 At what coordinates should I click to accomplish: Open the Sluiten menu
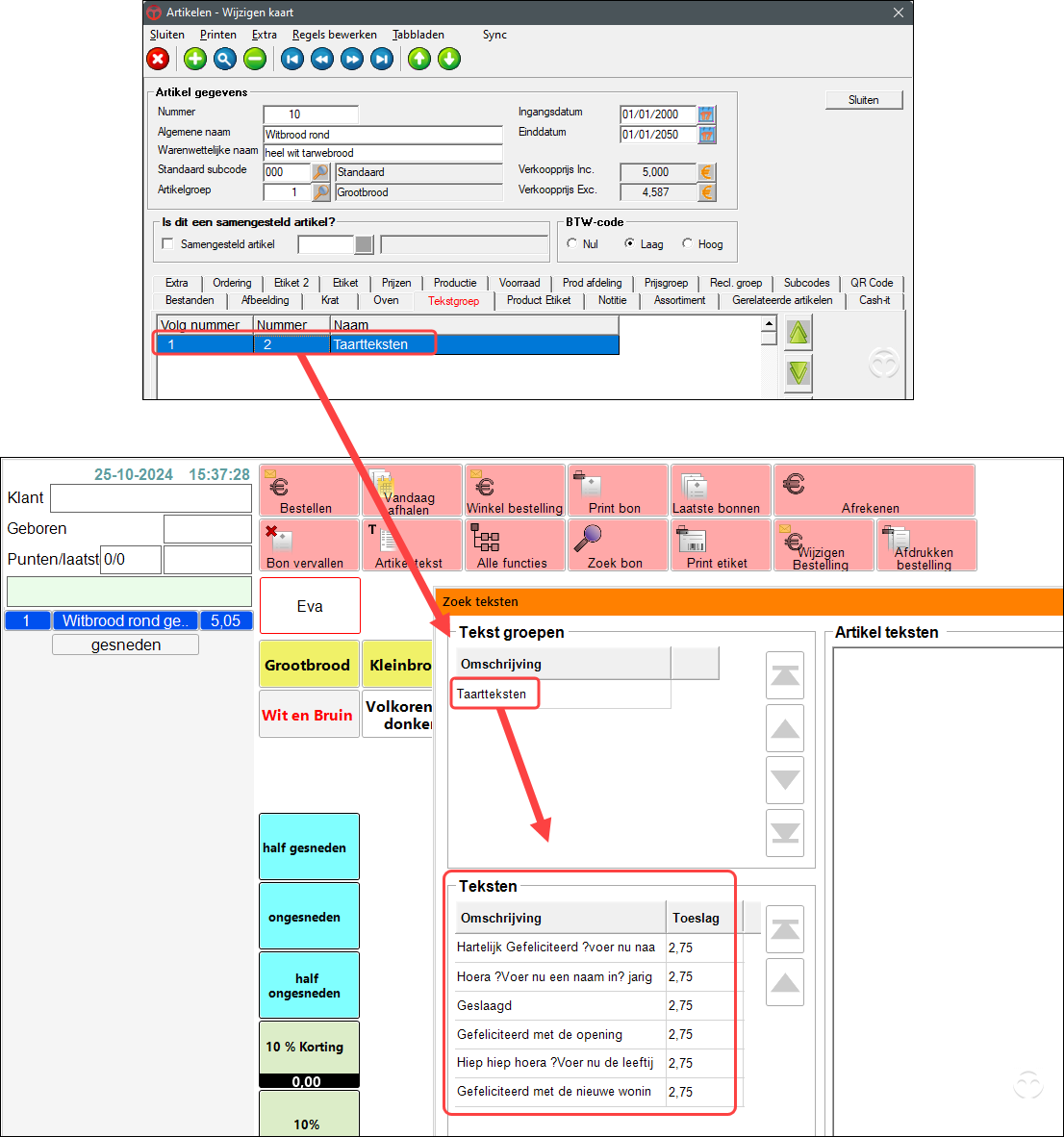pos(166,35)
